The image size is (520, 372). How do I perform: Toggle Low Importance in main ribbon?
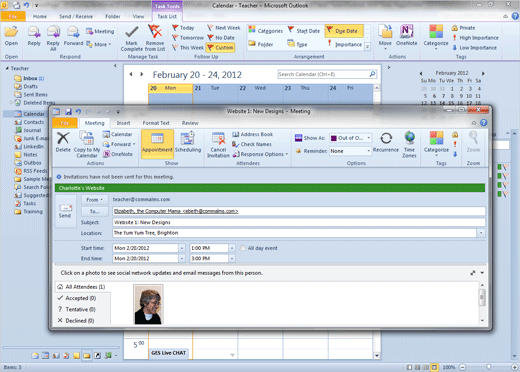[474, 48]
